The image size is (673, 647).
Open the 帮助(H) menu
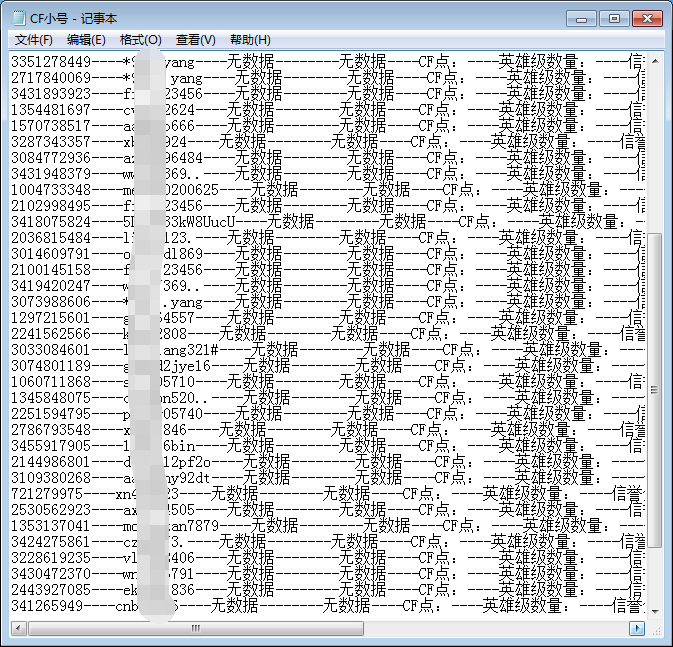coord(250,40)
